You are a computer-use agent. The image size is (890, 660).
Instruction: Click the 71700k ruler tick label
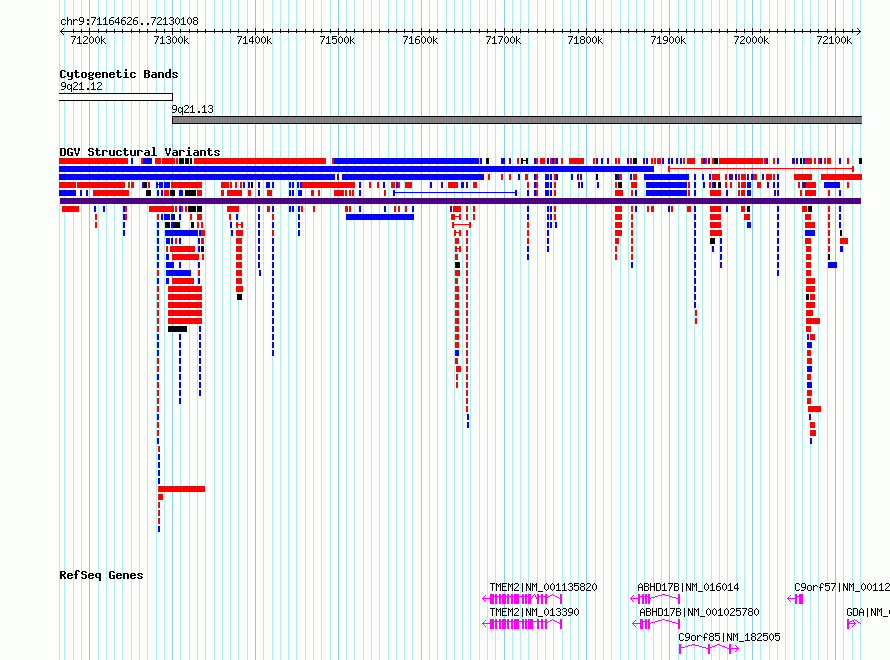[x=503, y=40]
